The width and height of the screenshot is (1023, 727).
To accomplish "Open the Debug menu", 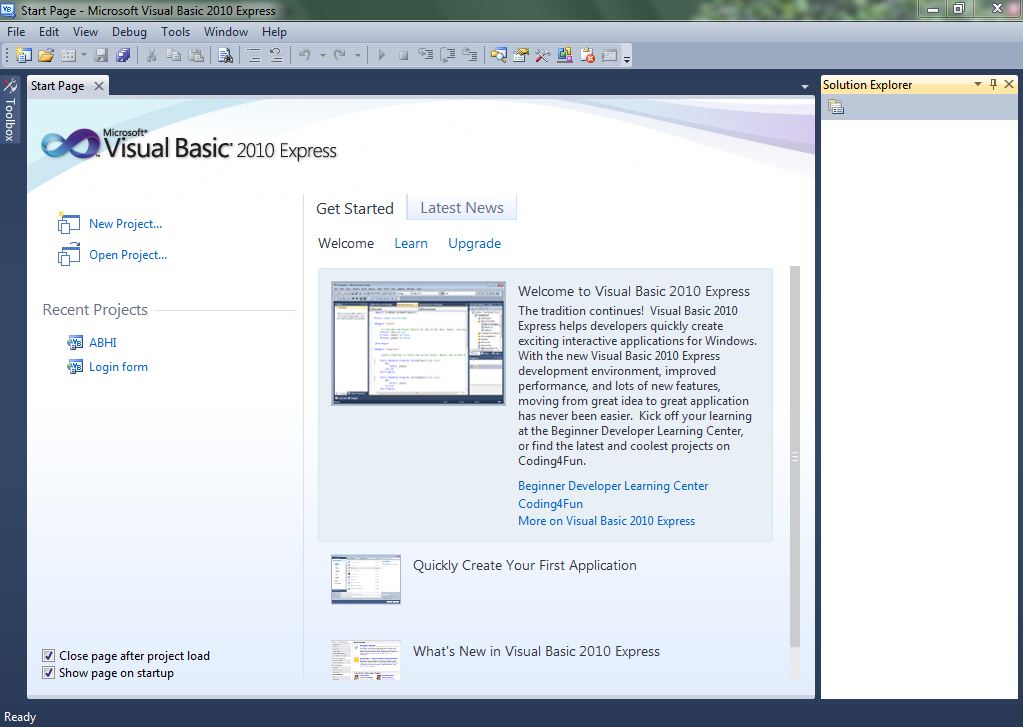I will pyautogui.click(x=129, y=31).
